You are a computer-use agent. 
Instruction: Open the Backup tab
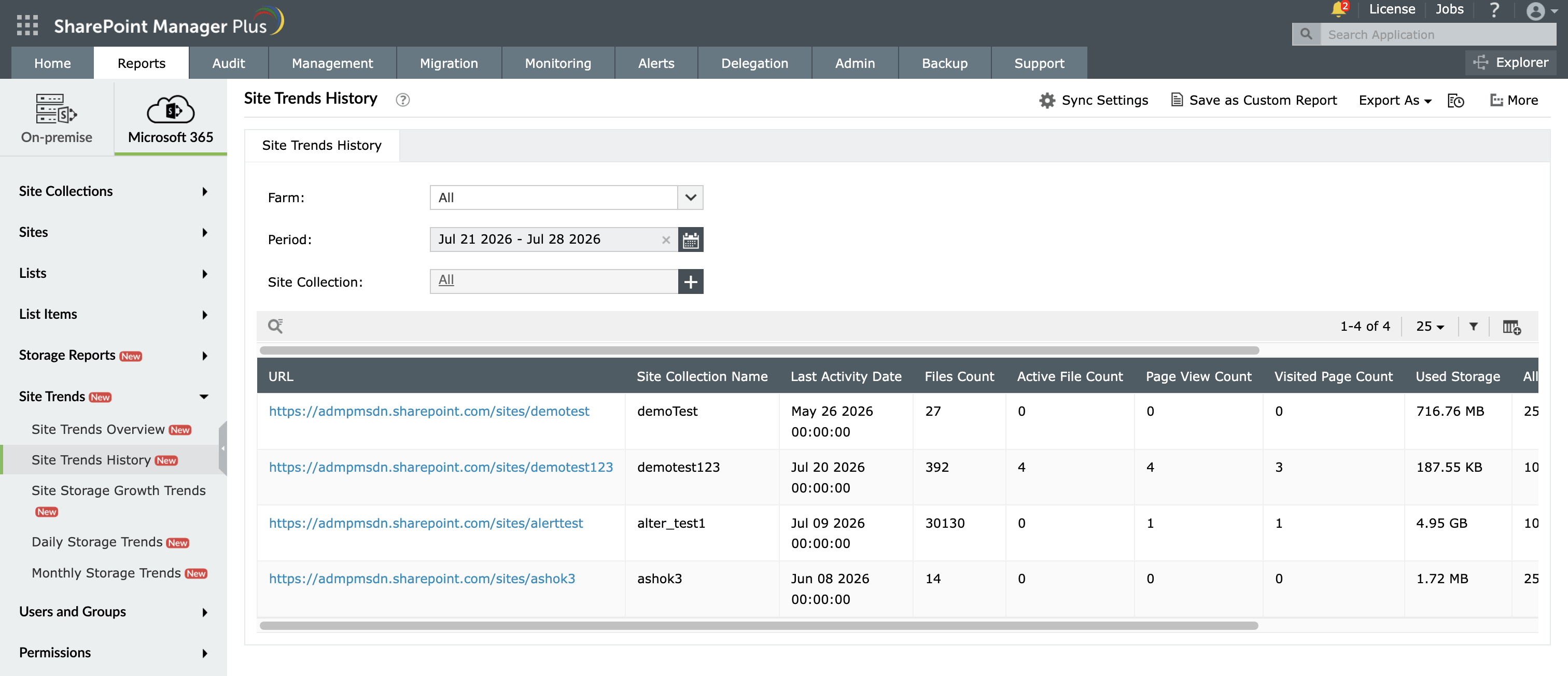(944, 63)
